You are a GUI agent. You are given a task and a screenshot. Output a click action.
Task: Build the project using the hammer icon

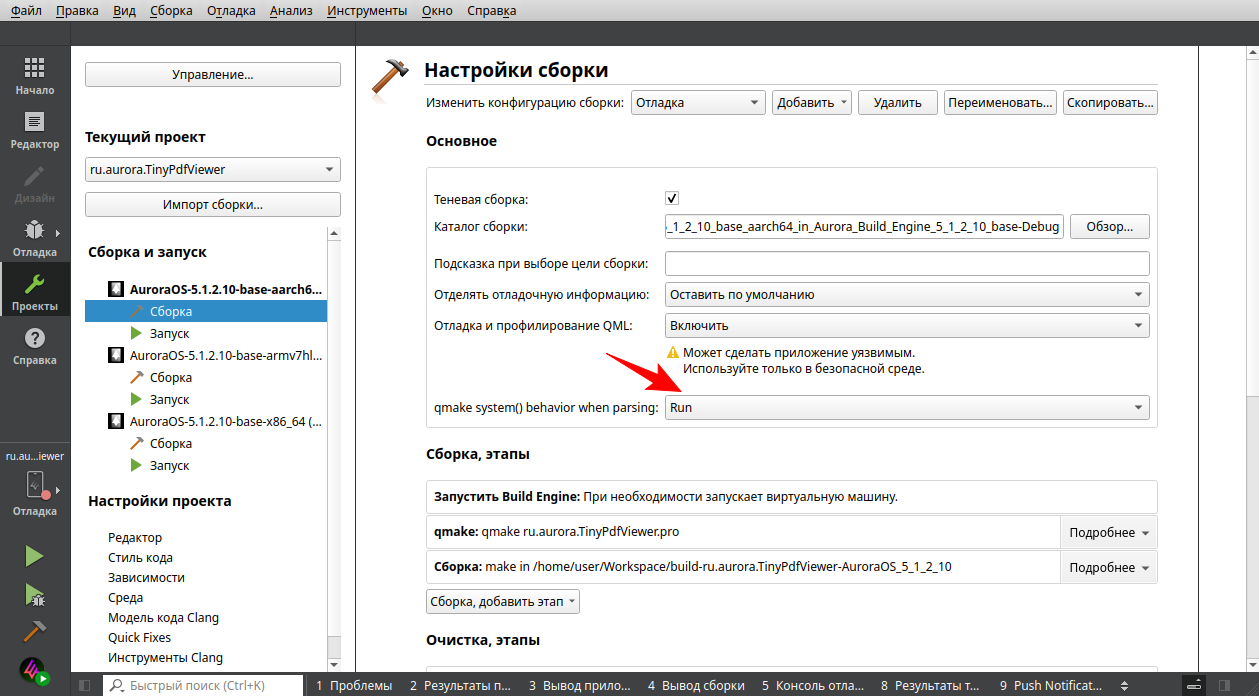pyautogui.click(x=33, y=631)
